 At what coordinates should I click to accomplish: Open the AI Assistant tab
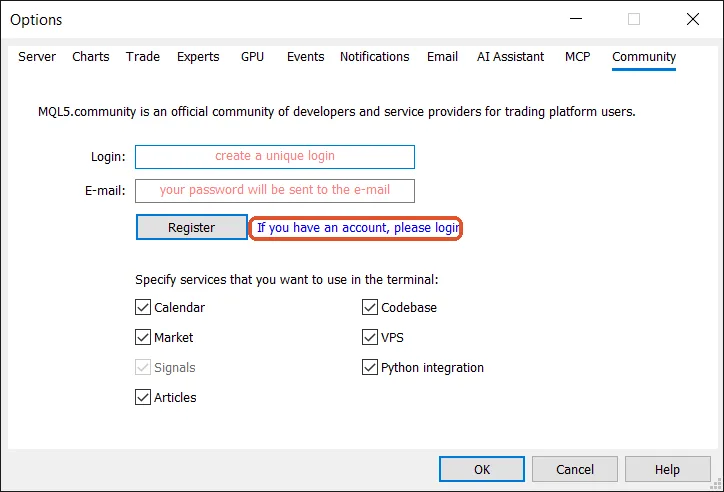point(511,57)
